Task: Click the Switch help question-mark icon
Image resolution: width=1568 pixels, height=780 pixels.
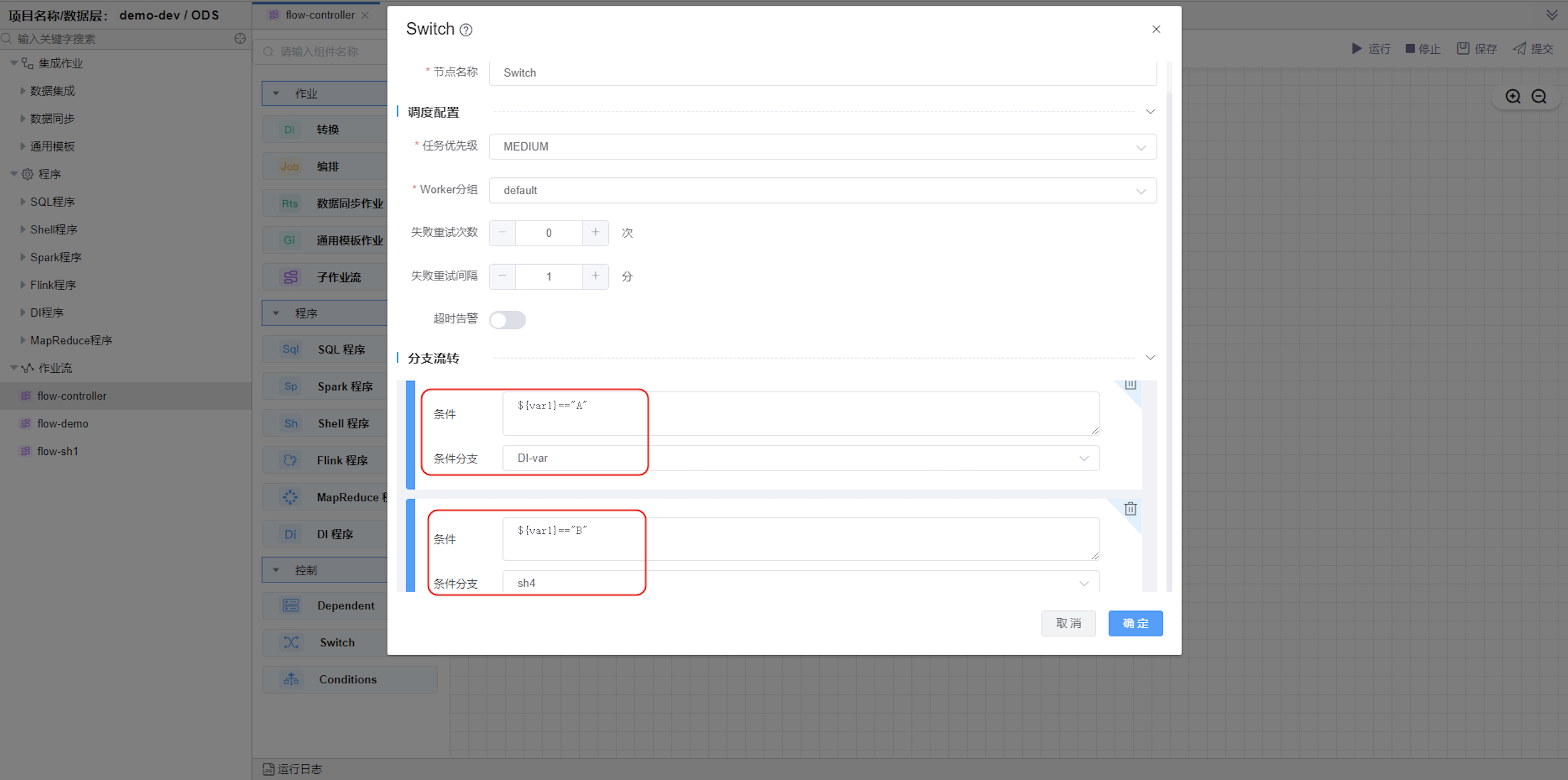Action: pyautogui.click(x=466, y=30)
